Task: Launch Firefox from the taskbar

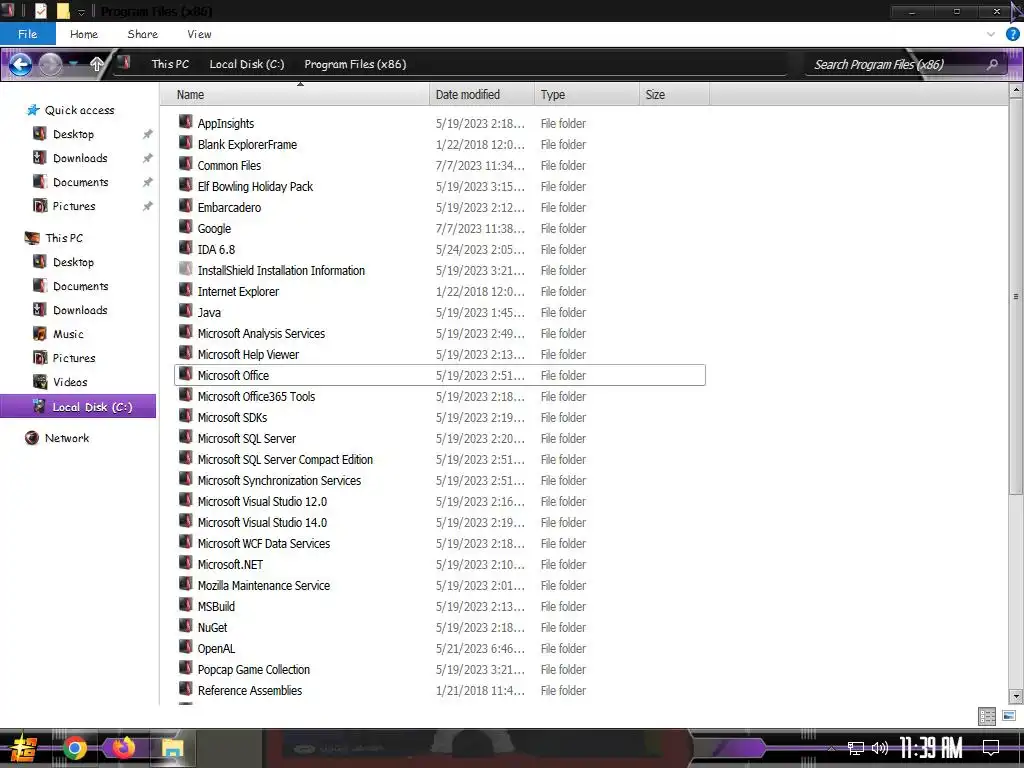Action: pos(123,748)
